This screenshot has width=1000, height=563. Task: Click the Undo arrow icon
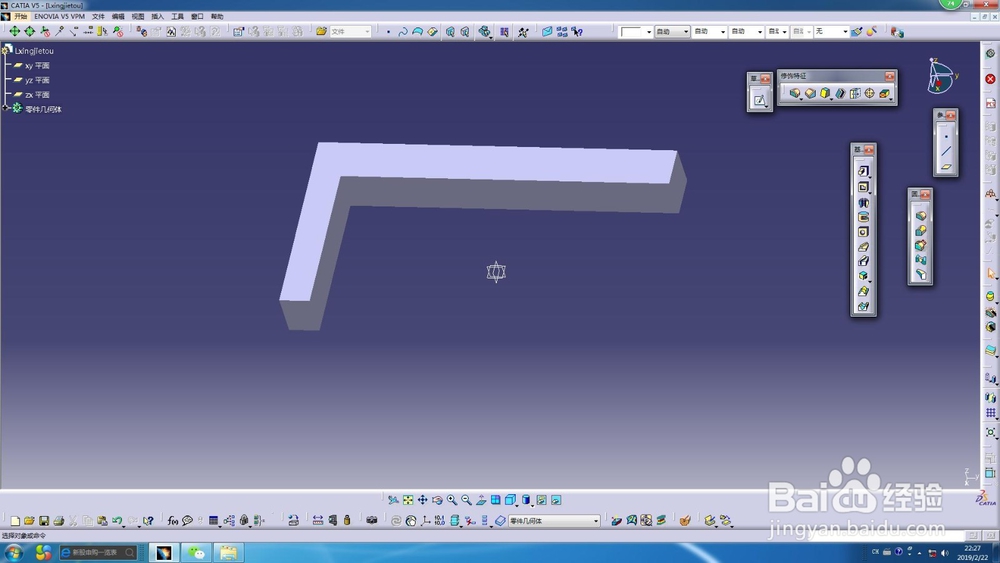[x=117, y=521]
